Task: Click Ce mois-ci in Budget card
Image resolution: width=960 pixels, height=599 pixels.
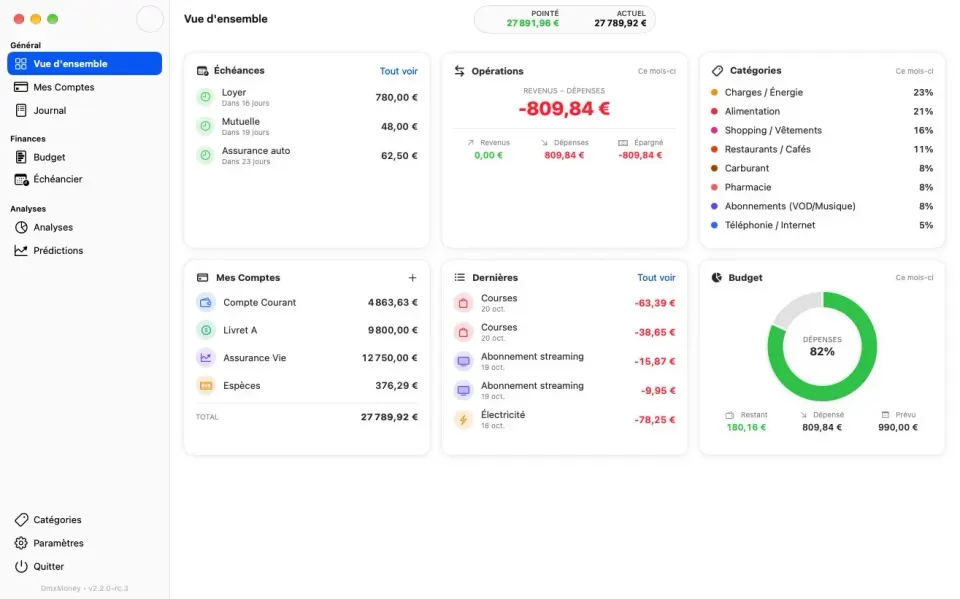Action: click(914, 277)
